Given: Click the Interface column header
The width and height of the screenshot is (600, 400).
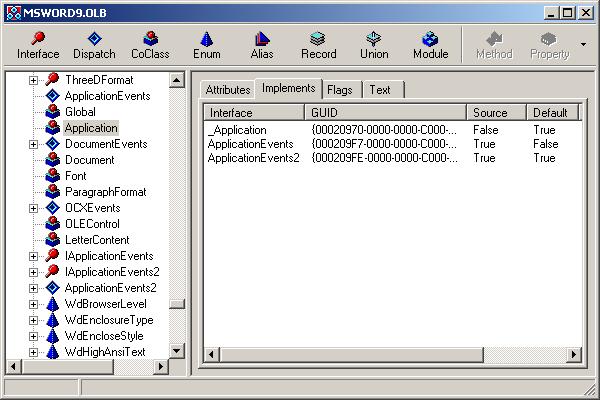Looking at the screenshot, I should click(x=254, y=113).
